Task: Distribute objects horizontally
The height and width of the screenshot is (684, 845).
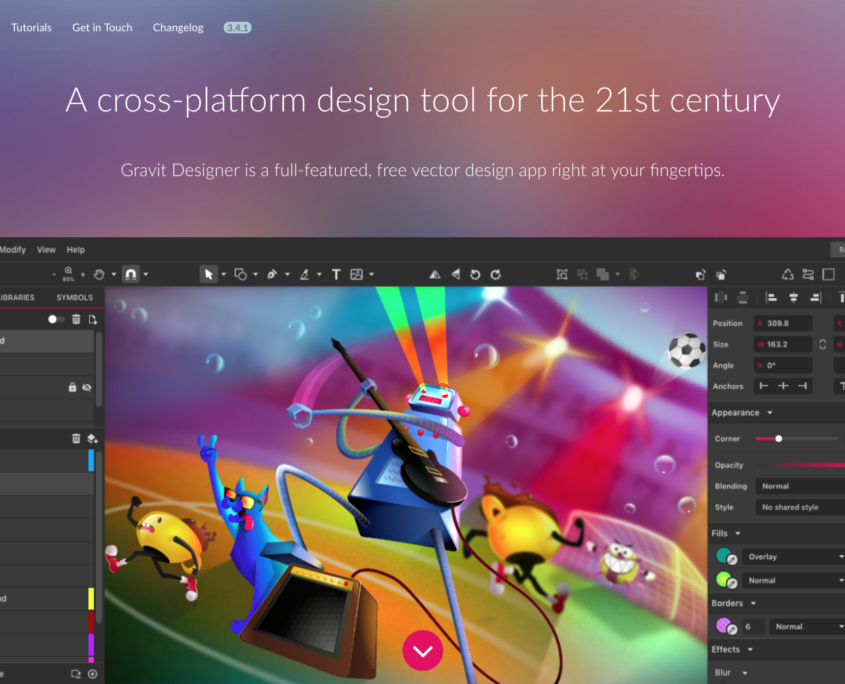Action: tap(721, 298)
